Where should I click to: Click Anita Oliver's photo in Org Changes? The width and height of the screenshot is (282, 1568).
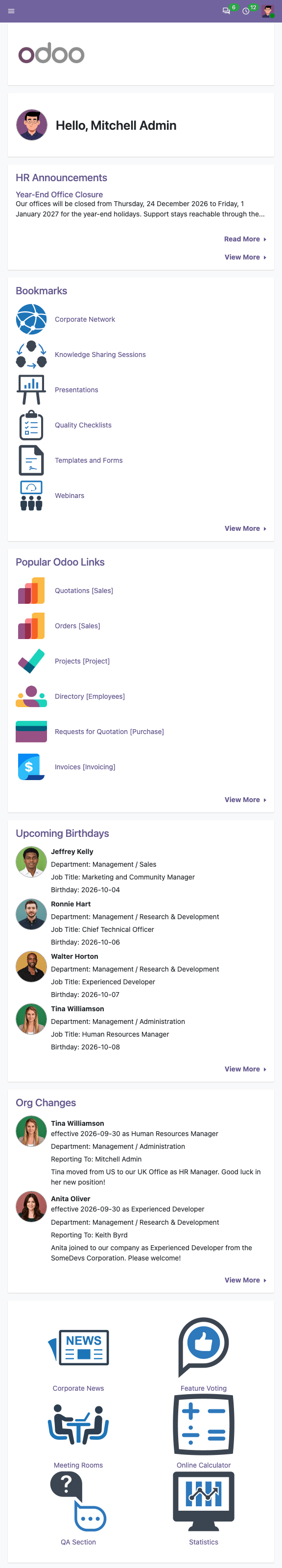click(x=32, y=1207)
